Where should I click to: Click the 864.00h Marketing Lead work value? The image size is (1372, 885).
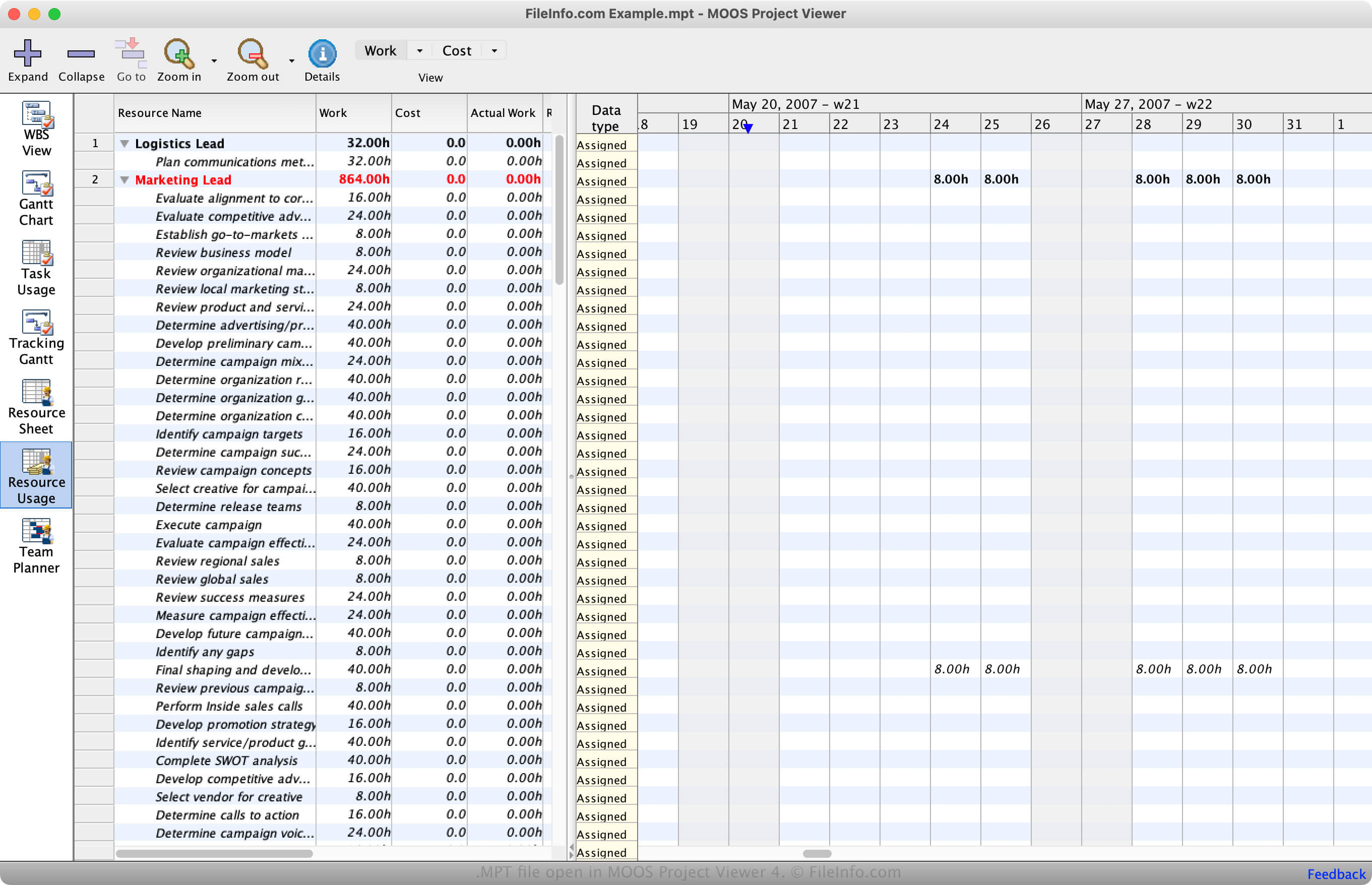pos(364,179)
